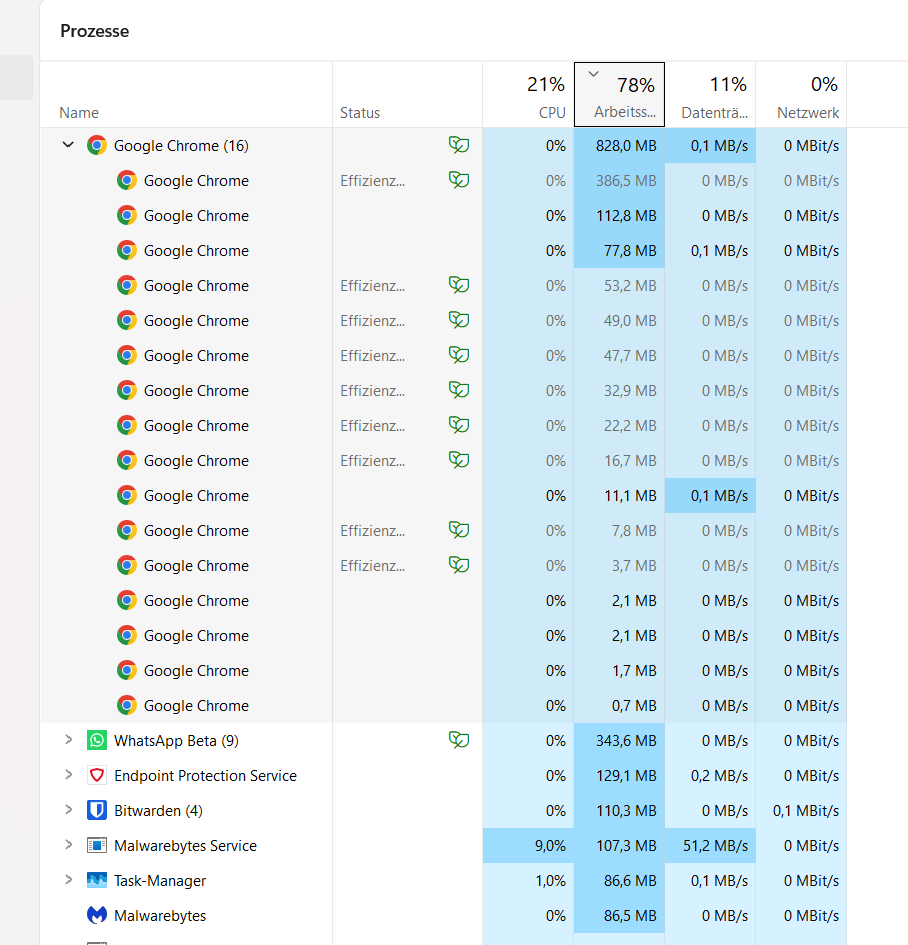Image resolution: width=908 pixels, height=945 pixels.
Task: Click the 0,2 MB/s disk value
Action: [719, 776]
